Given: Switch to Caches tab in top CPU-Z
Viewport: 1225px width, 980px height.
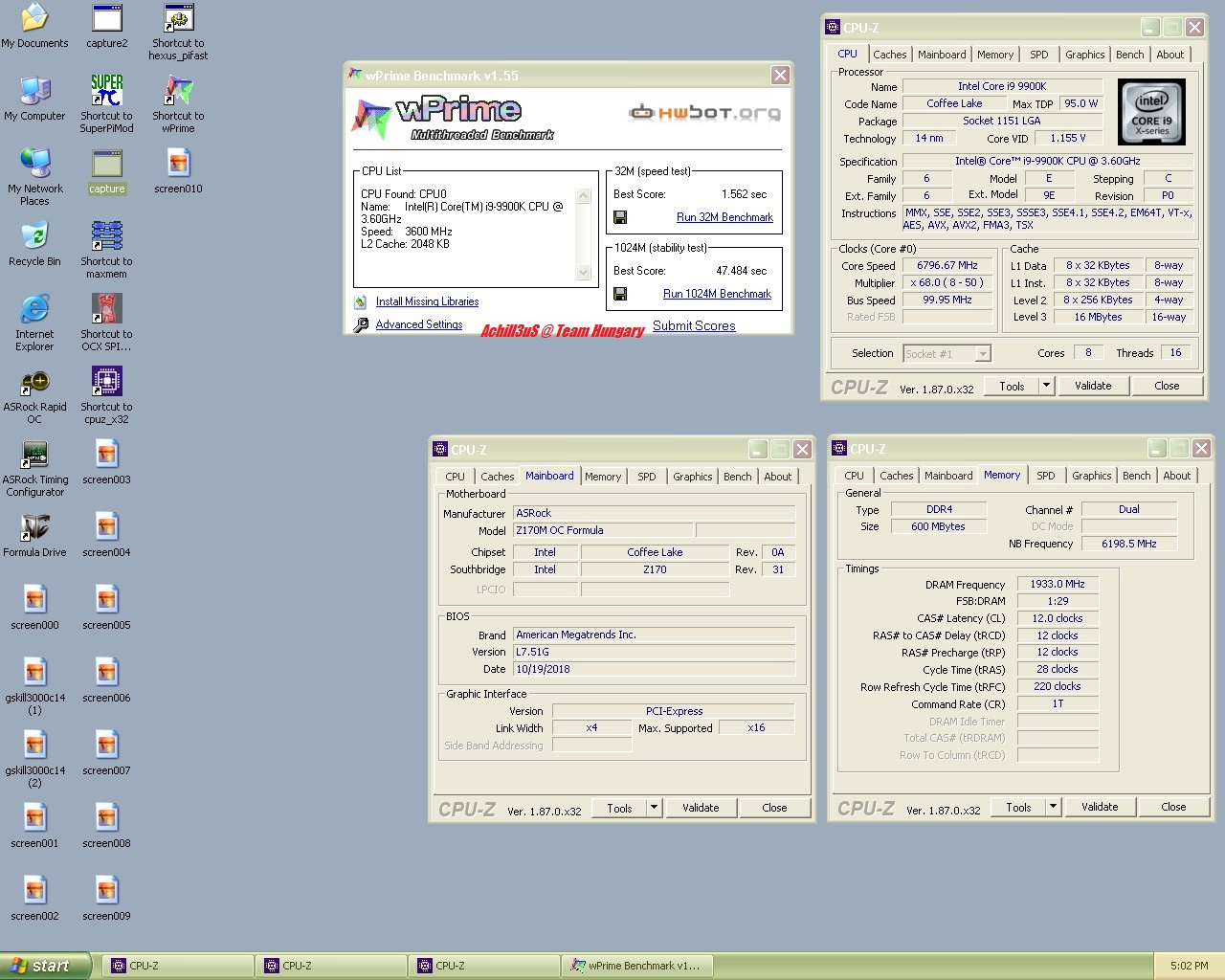Looking at the screenshot, I should (889, 55).
